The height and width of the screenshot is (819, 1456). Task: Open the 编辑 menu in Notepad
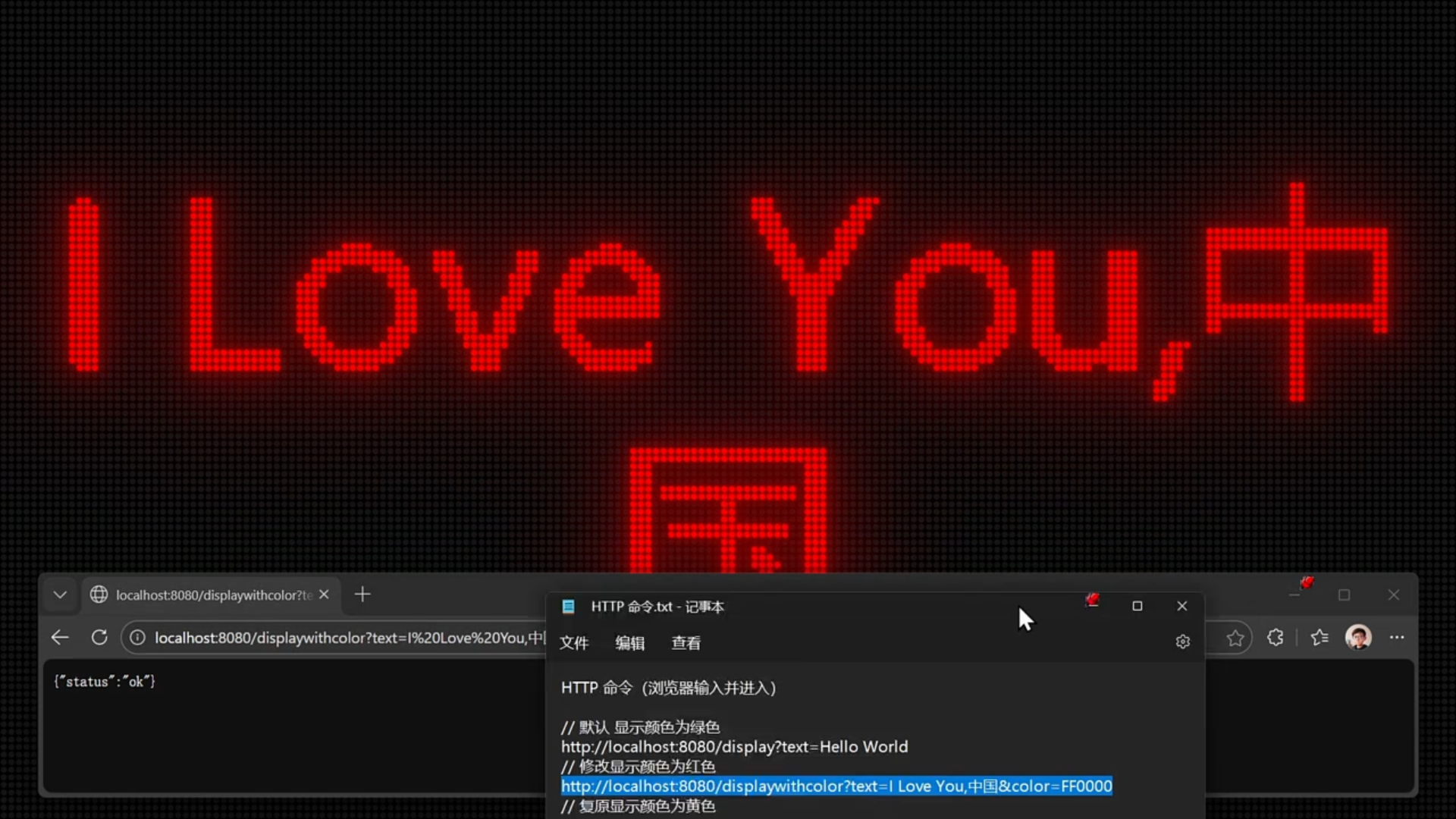pos(629,643)
